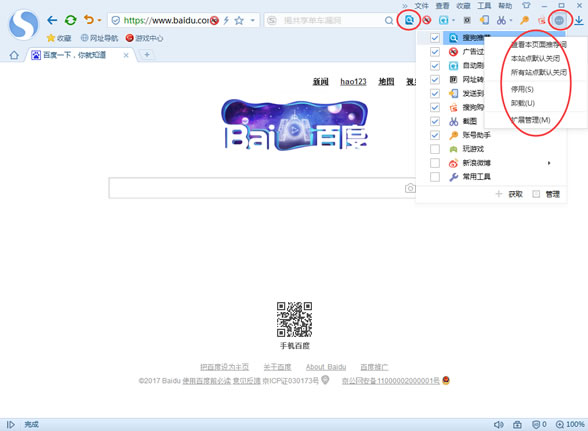The height and width of the screenshot is (431, 588).
Task: Open the 游戏中心 bookmark
Action: [x=144, y=38]
